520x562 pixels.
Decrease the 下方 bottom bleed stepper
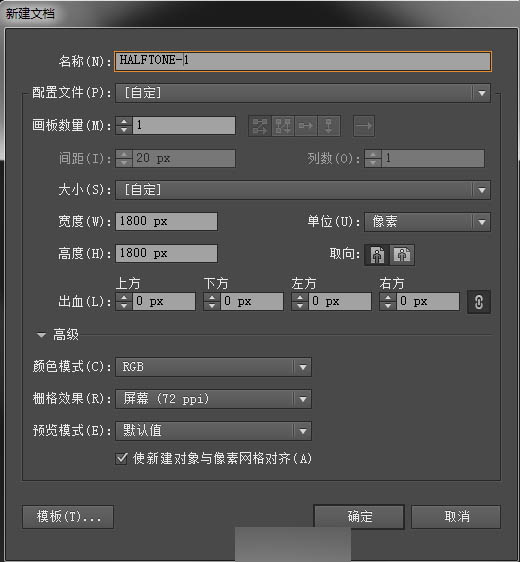tap(212, 306)
